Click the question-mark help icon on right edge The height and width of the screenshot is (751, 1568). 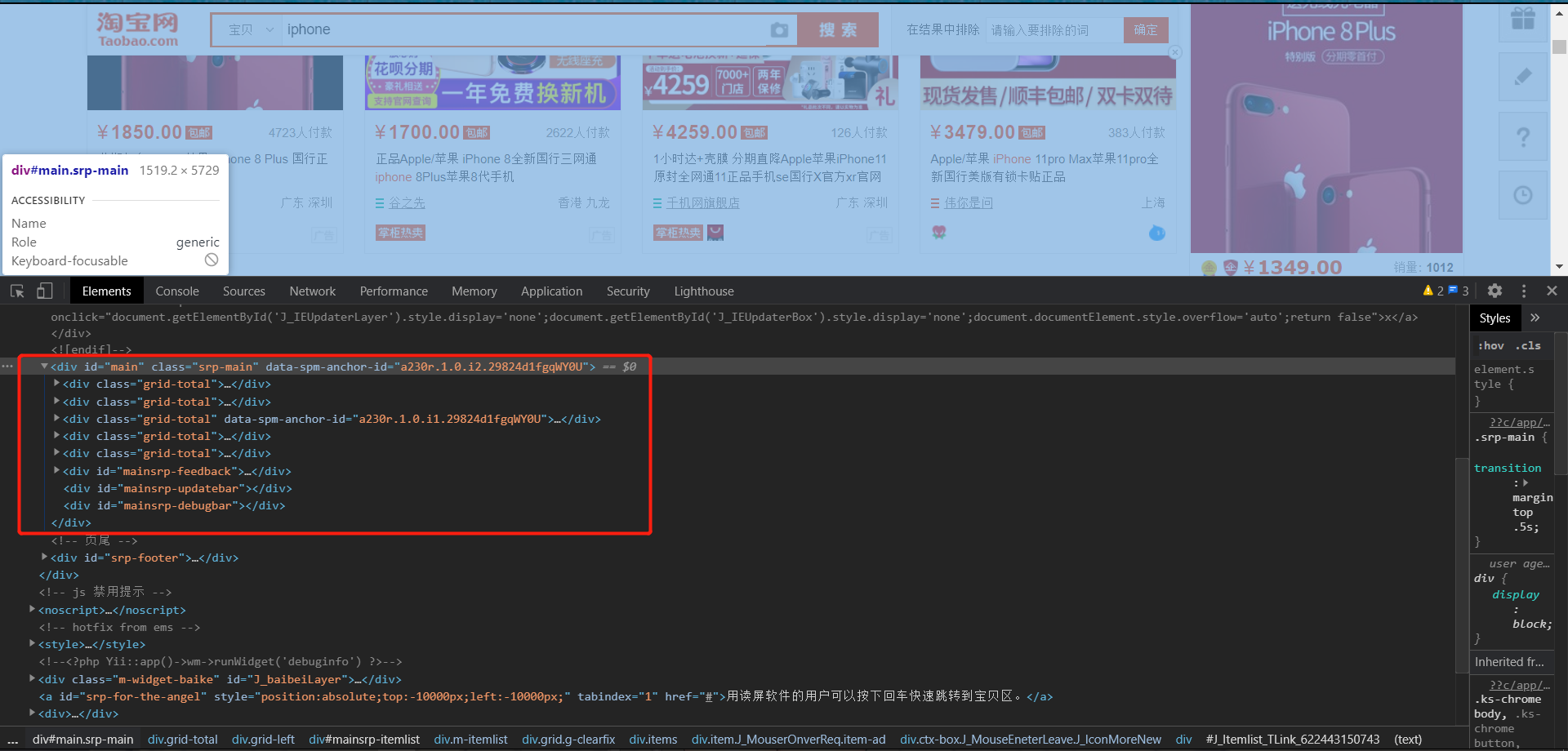(x=1523, y=137)
